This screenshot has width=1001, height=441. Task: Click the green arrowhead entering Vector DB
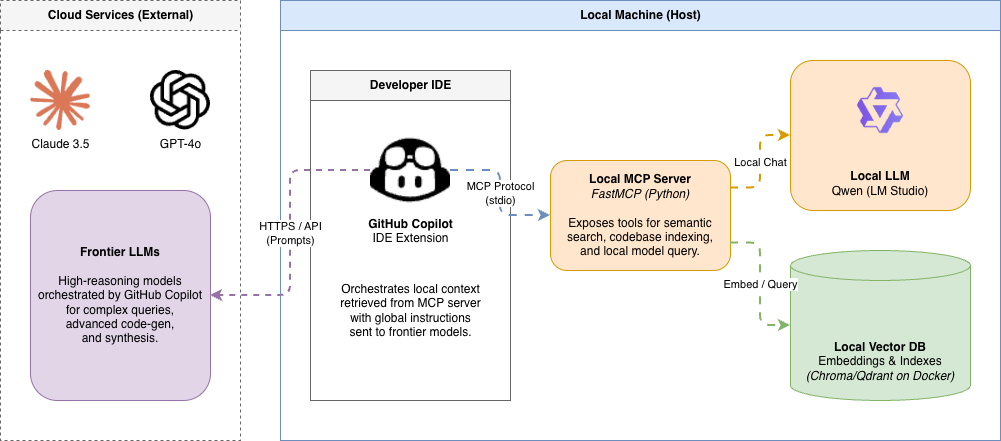tap(785, 325)
